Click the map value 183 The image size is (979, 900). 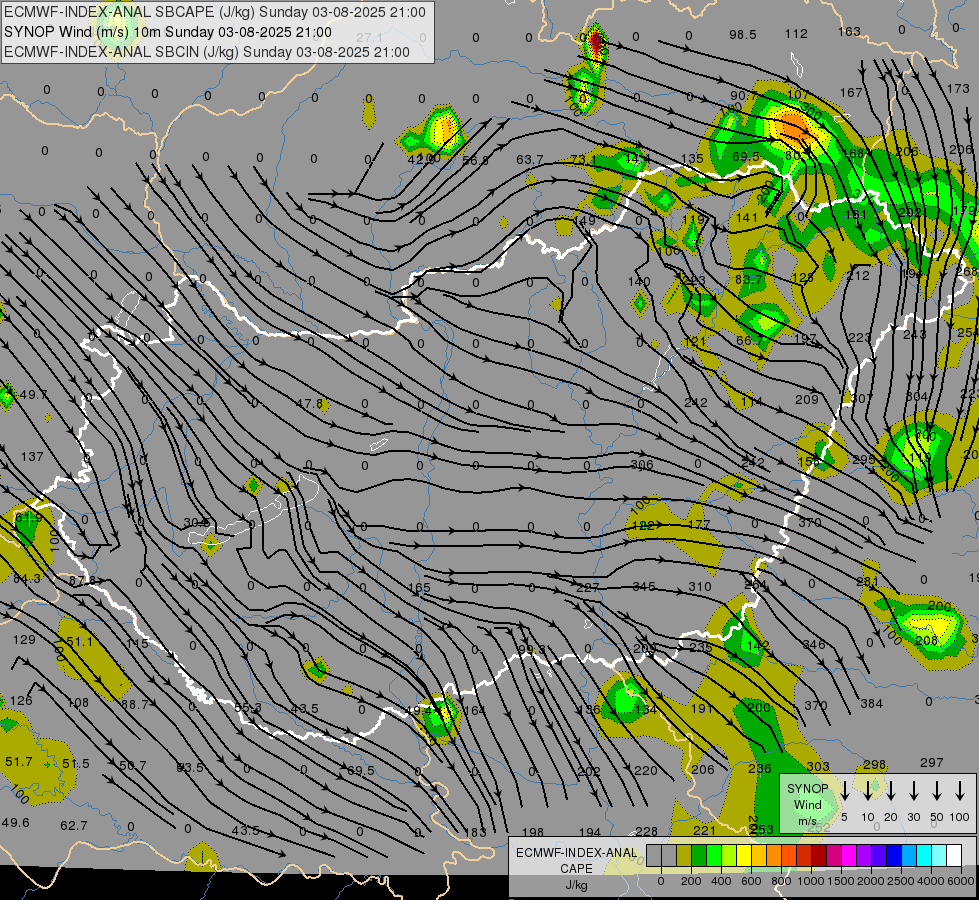(x=475, y=832)
